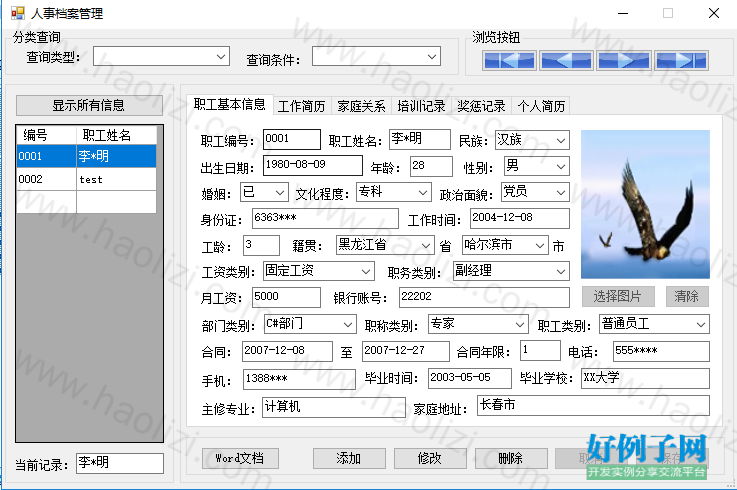Viewport: 737px width, 490px height.
Task: Click the 职工姓名 column header
Action: [x=117, y=135]
